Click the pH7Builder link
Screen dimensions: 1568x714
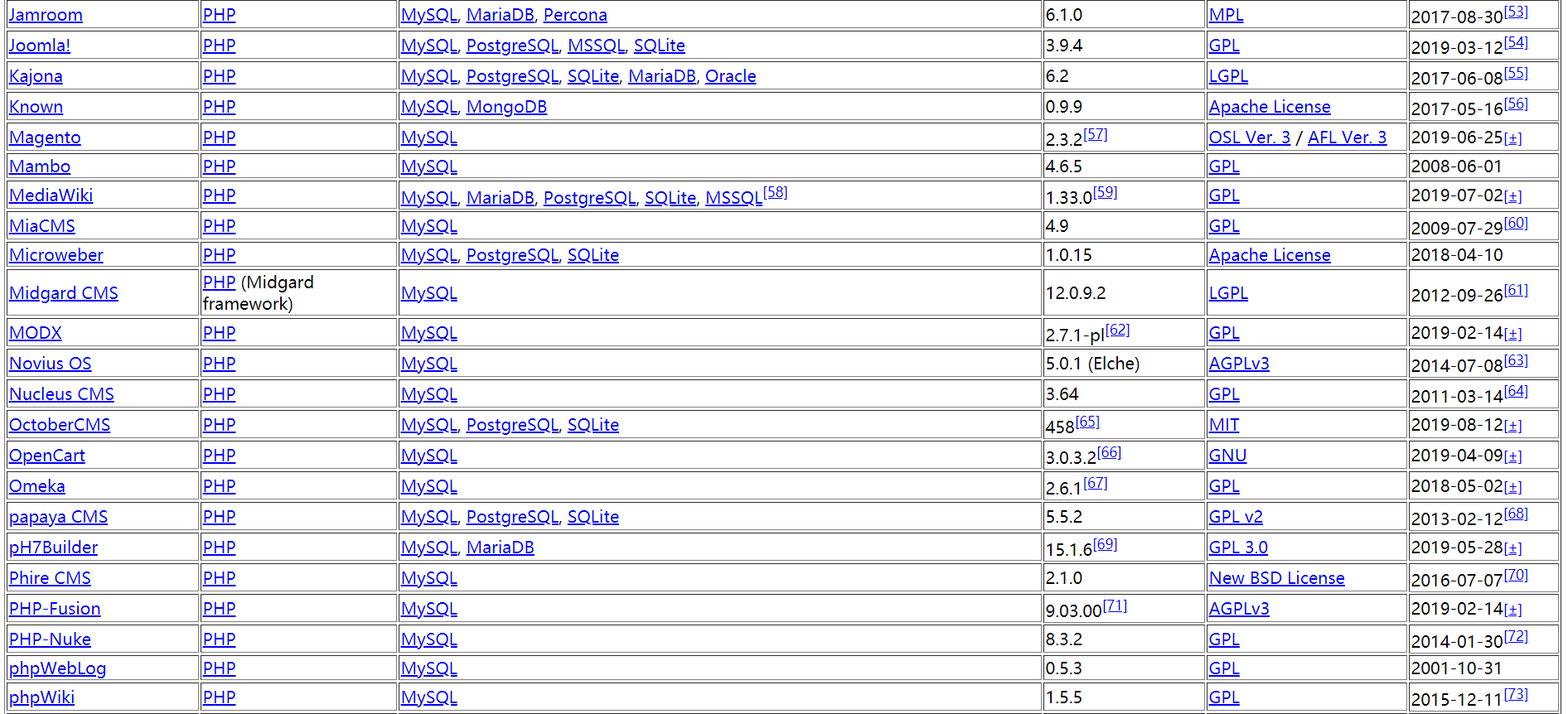tap(53, 548)
